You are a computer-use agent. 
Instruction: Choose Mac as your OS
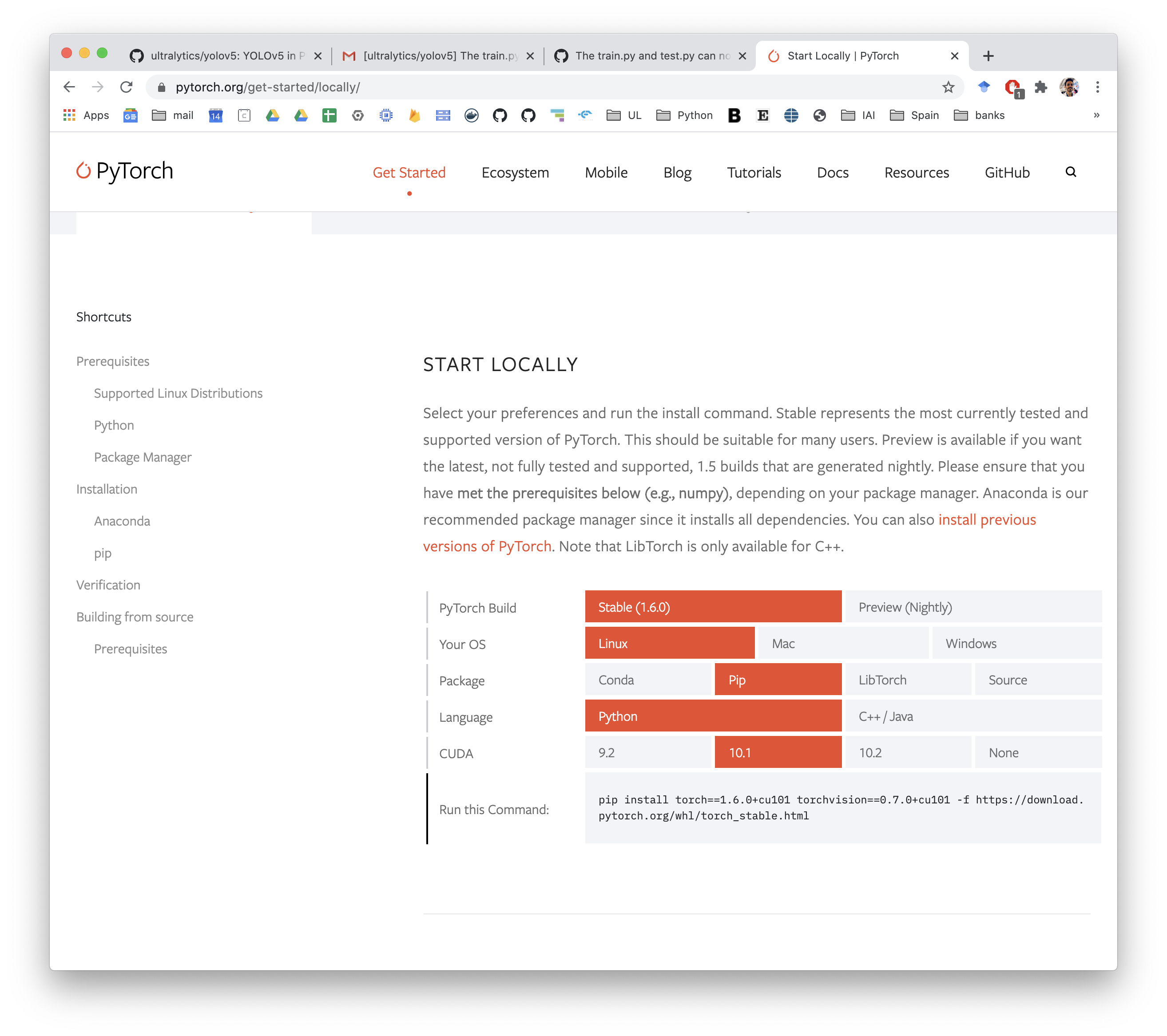[843, 643]
